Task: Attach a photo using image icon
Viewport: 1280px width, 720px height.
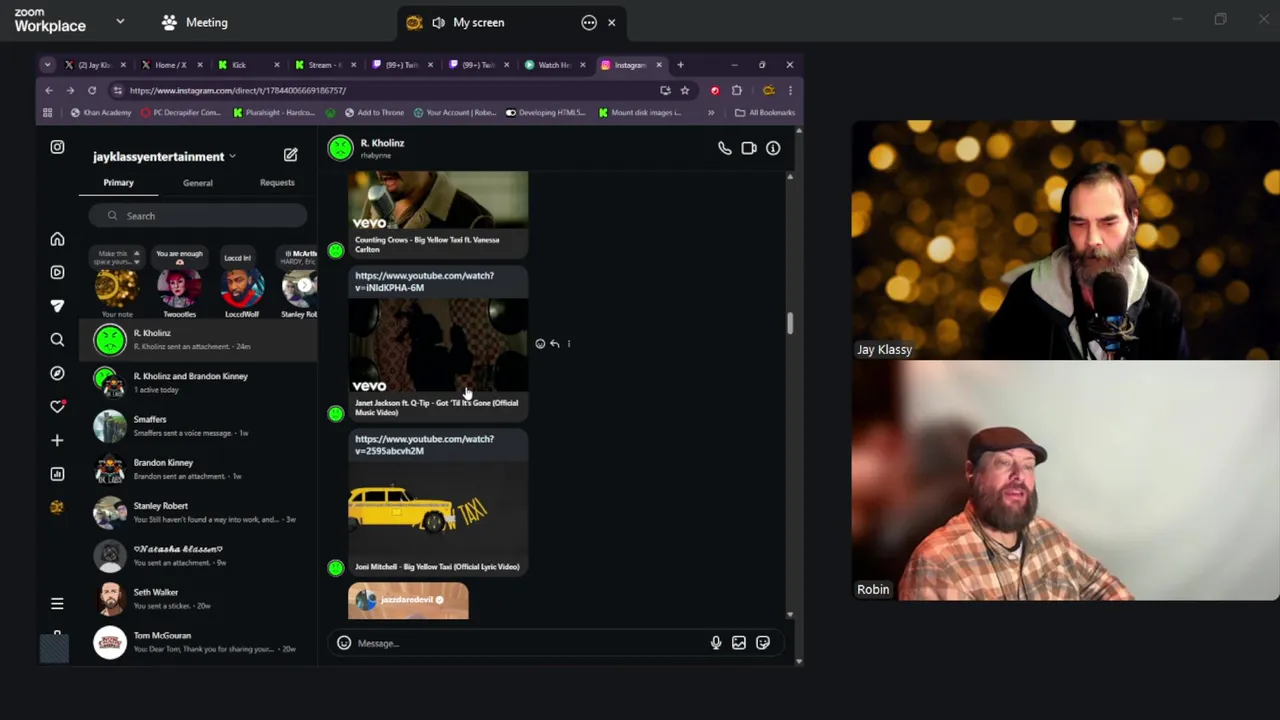Action: tap(739, 643)
